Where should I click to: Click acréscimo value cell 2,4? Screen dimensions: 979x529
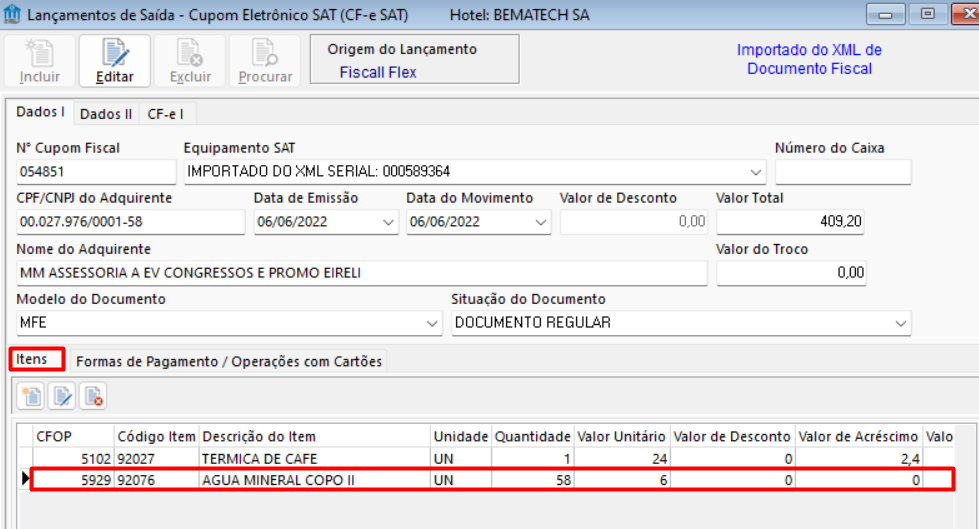pos(858,459)
